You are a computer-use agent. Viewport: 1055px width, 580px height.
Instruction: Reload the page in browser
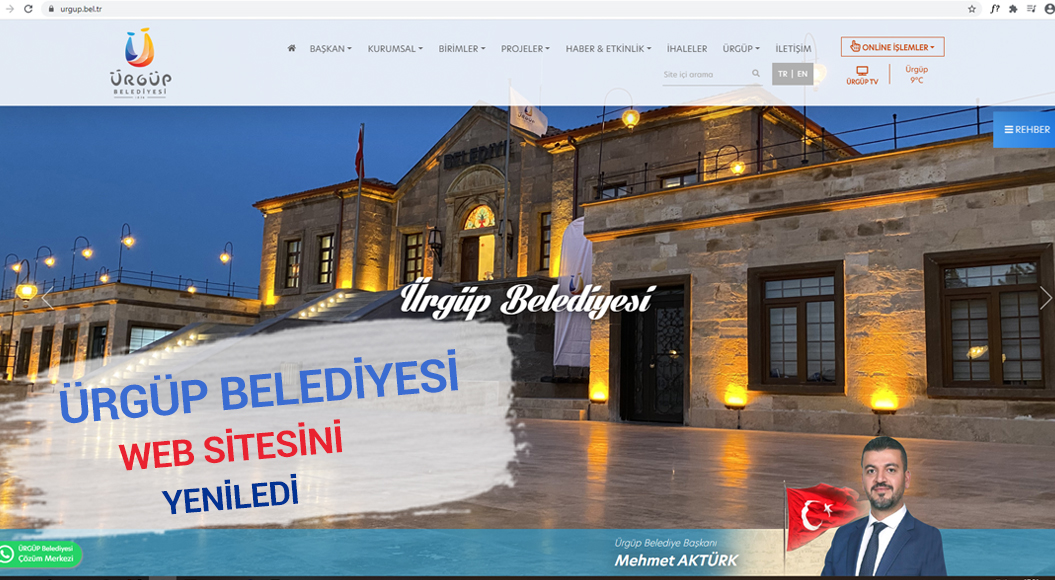click(28, 9)
